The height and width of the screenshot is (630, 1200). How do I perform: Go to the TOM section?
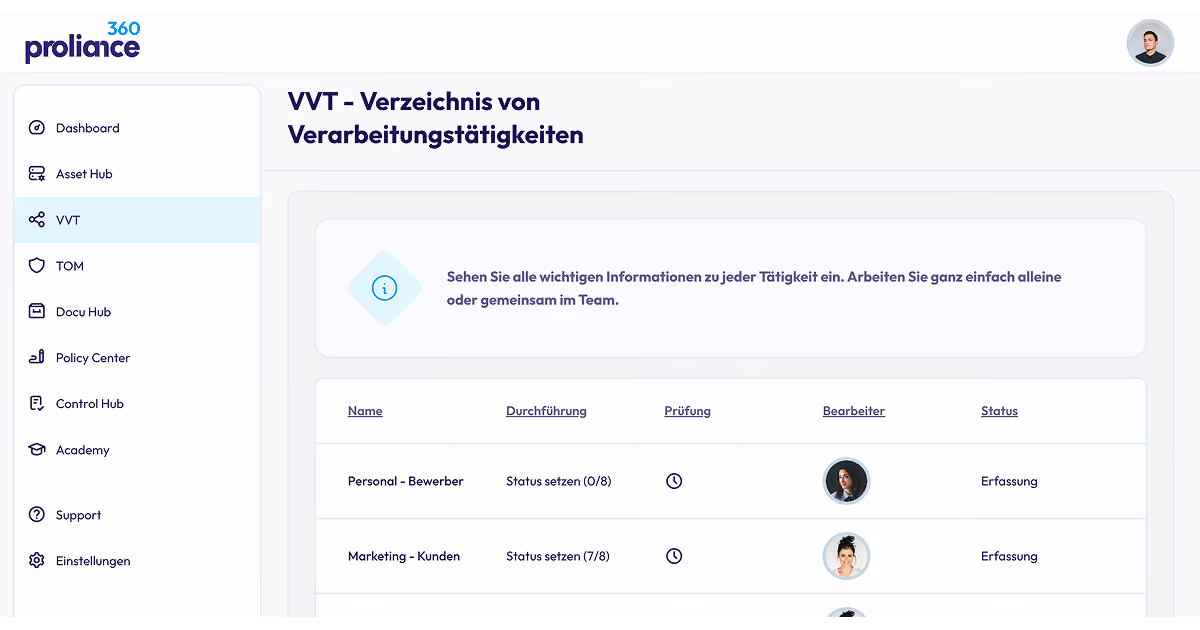137,266
